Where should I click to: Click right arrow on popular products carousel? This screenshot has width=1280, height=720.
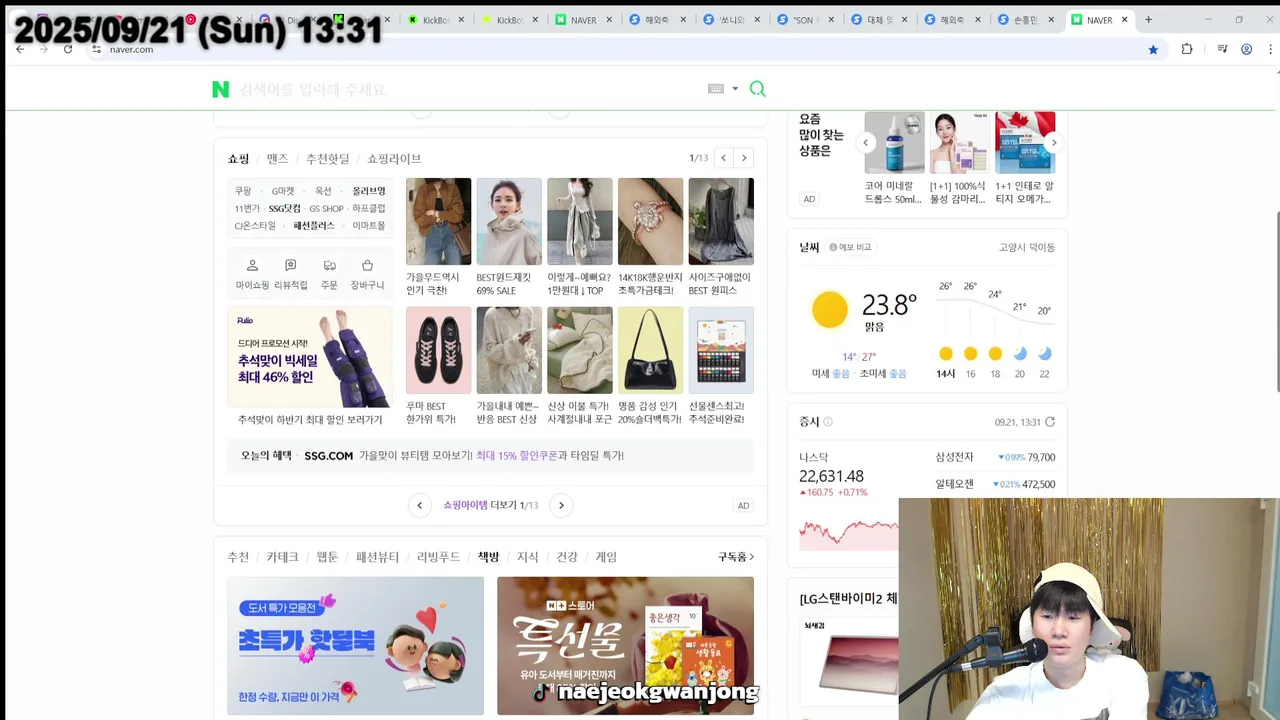tap(1053, 142)
